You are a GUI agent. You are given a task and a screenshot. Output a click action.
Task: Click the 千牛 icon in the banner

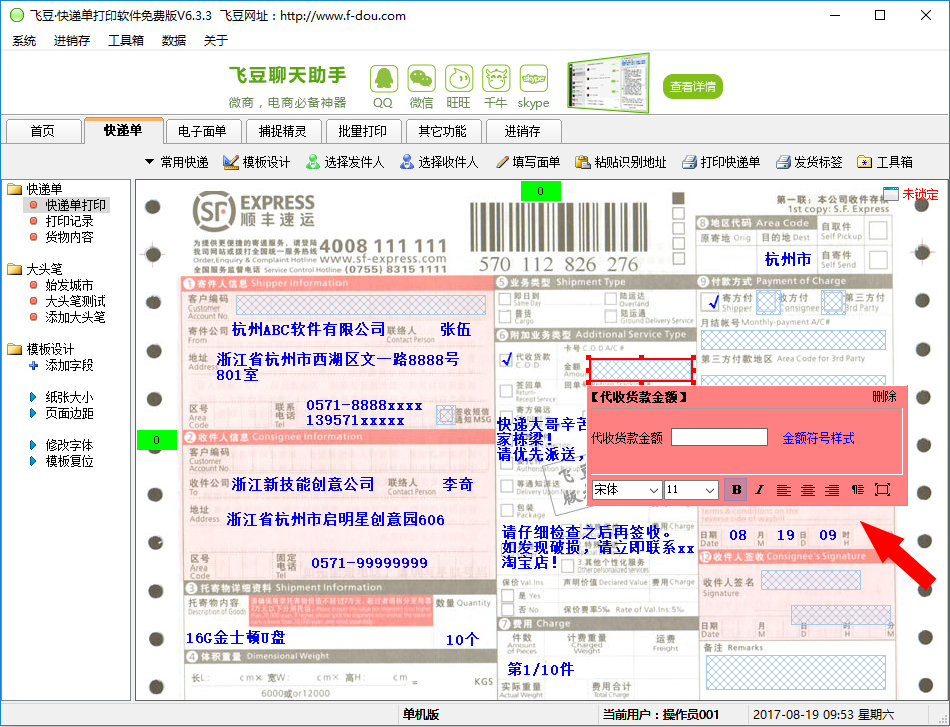pos(496,79)
